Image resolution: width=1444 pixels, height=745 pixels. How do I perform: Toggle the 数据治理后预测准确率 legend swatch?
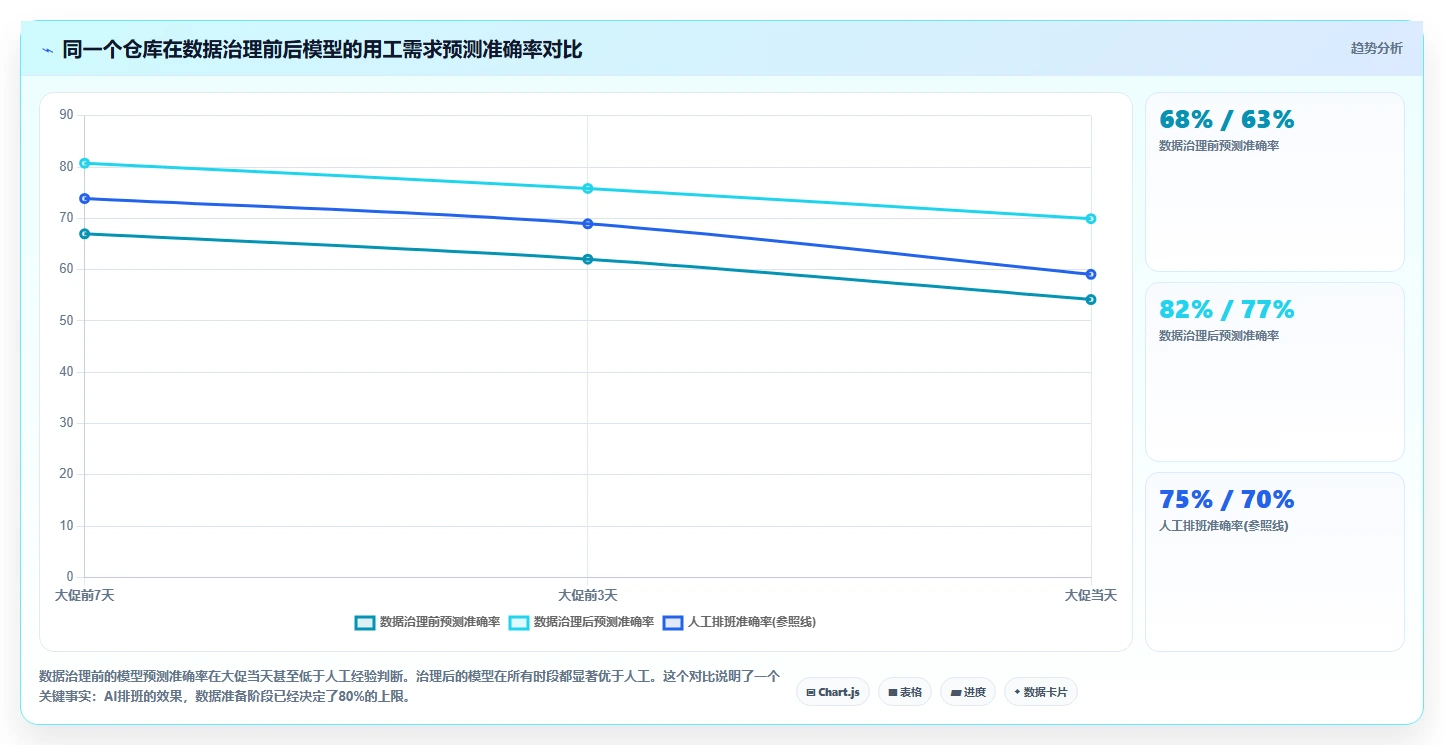pyautogui.click(x=519, y=622)
